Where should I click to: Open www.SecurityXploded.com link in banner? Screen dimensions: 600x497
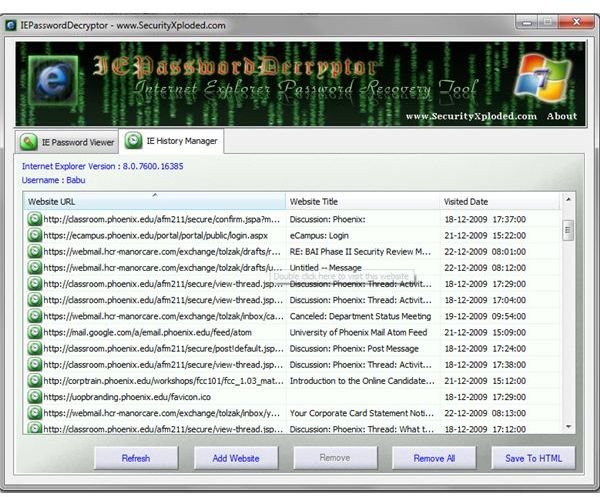tap(471, 116)
